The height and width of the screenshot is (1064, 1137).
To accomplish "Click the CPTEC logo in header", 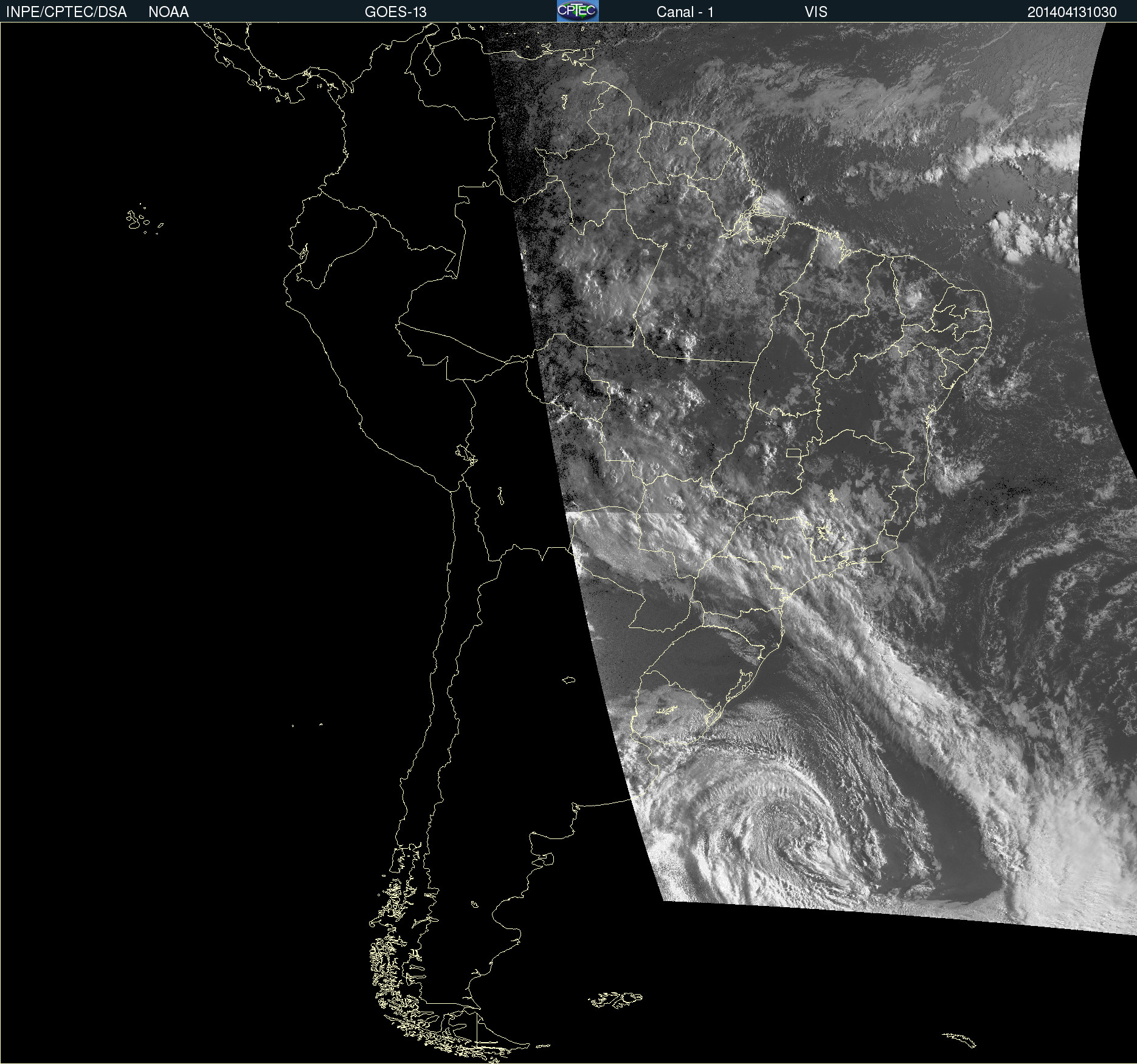I will point(578,11).
